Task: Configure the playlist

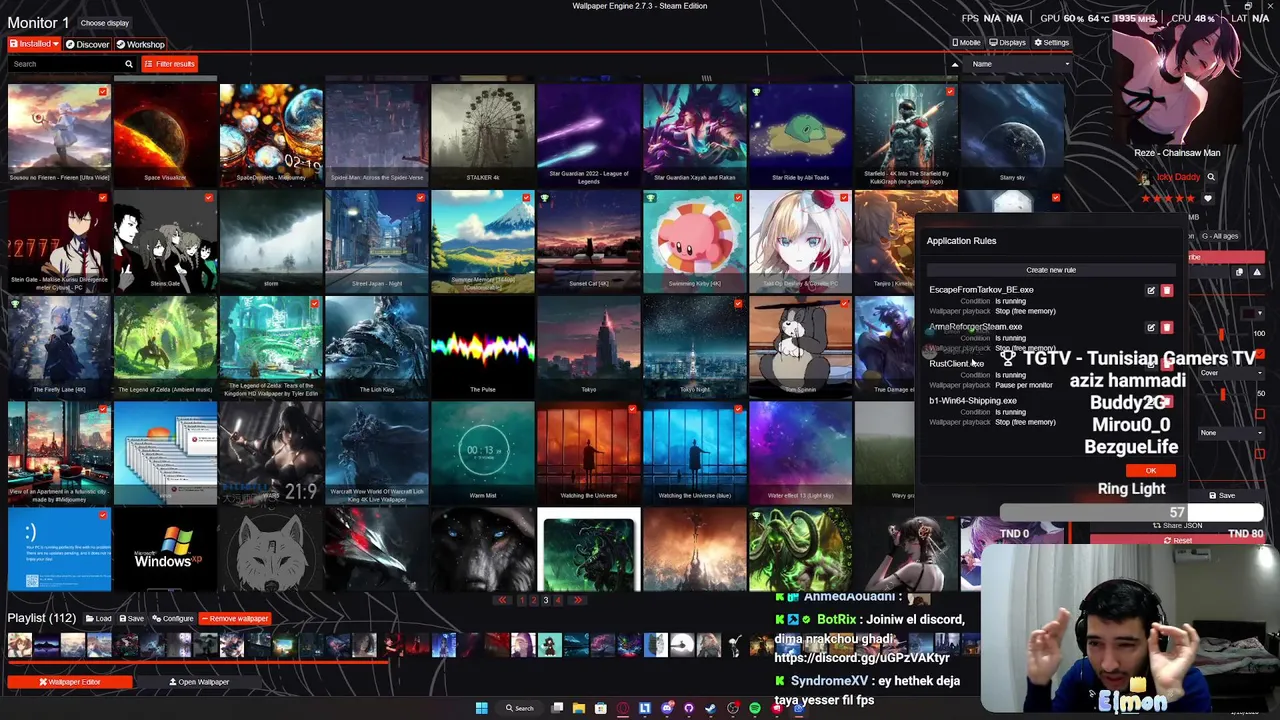Action: 172,618
